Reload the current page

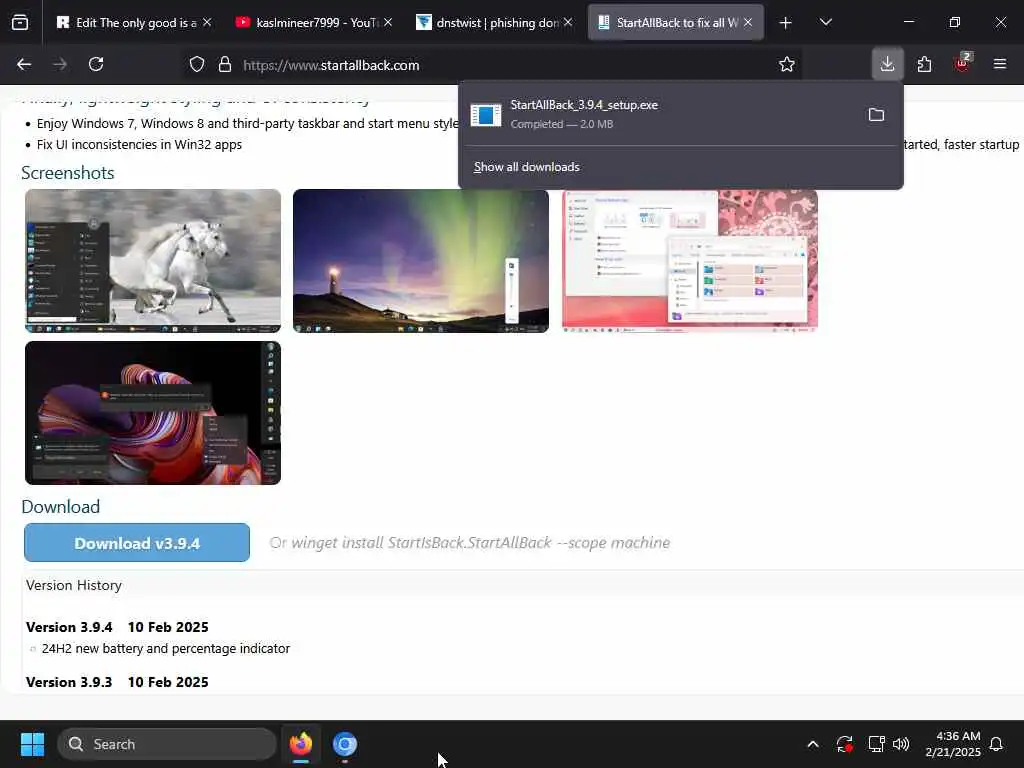(96, 65)
